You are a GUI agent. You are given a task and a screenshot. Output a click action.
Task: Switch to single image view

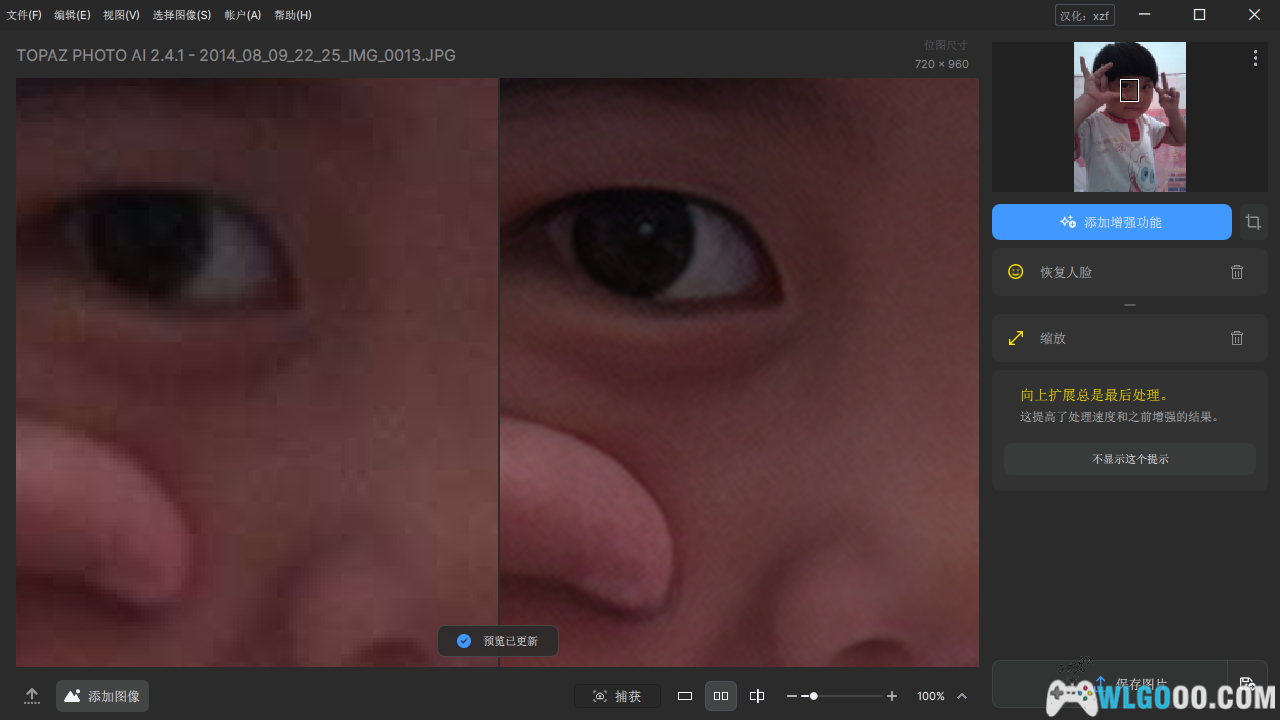click(x=685, y=696)
